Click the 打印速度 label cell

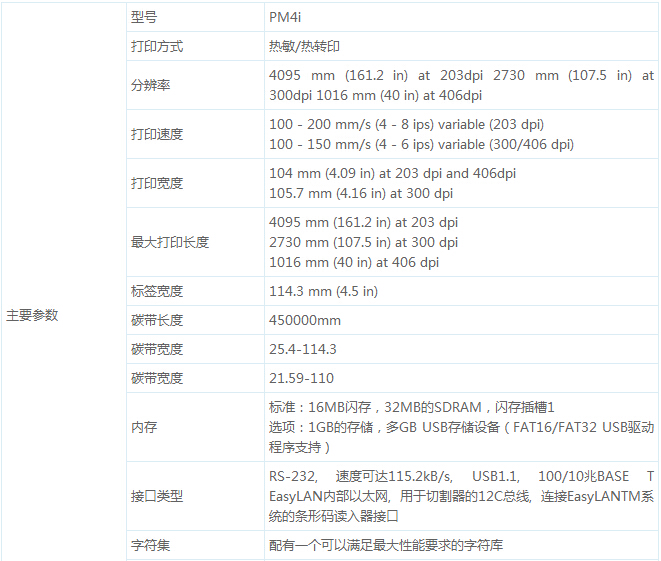point(157,134)
